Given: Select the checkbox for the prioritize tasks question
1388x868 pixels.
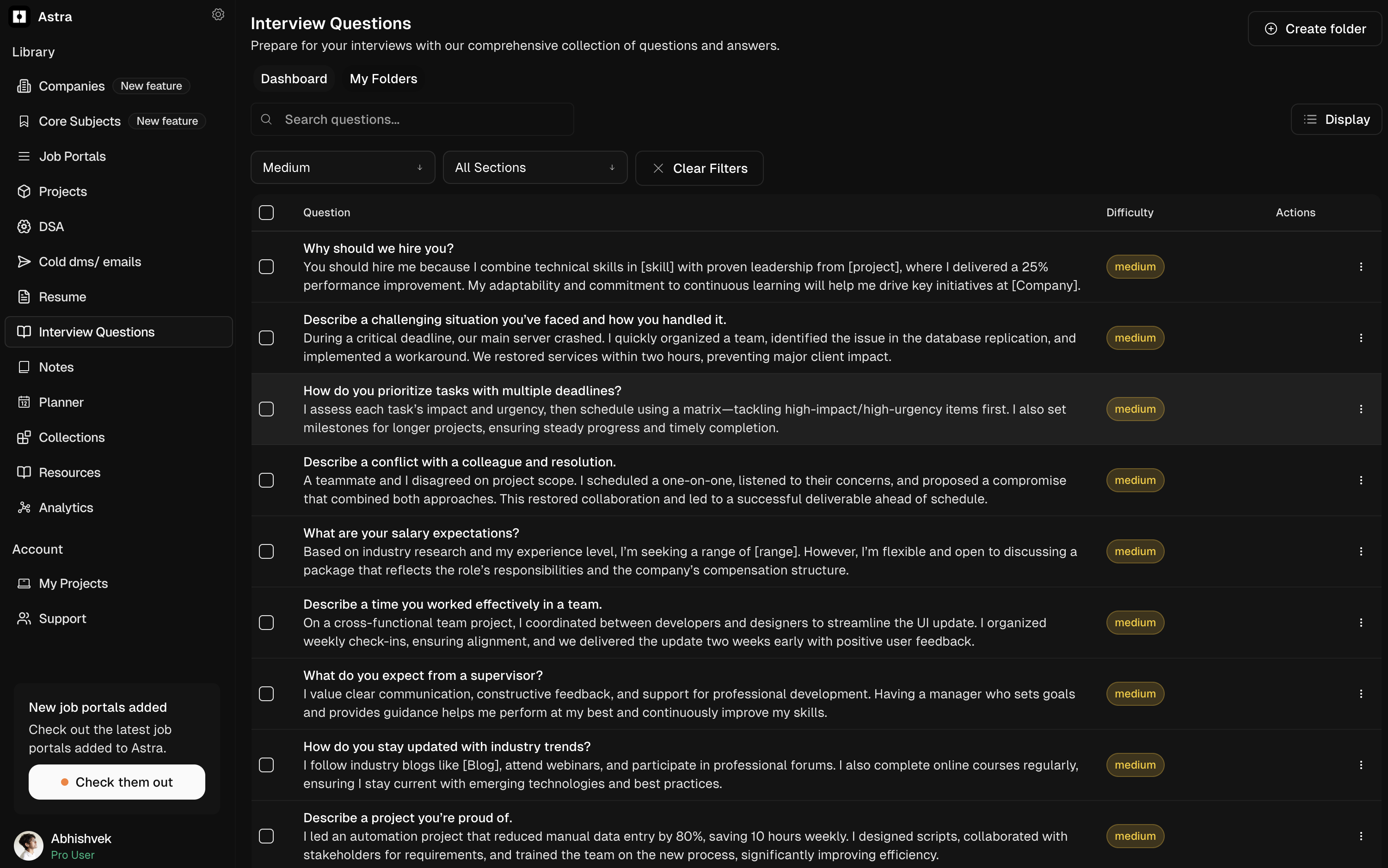Looking at the screenshot, I should point(266,410).
